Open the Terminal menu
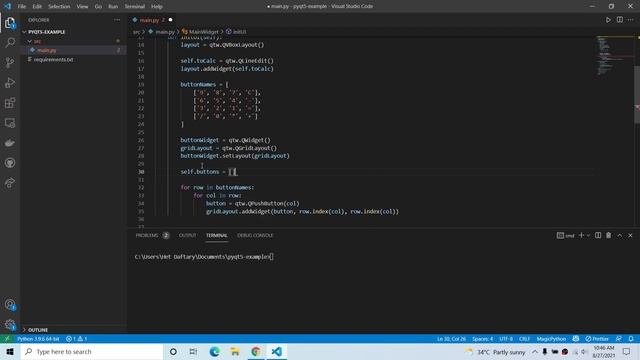 [x=135, y=7]
